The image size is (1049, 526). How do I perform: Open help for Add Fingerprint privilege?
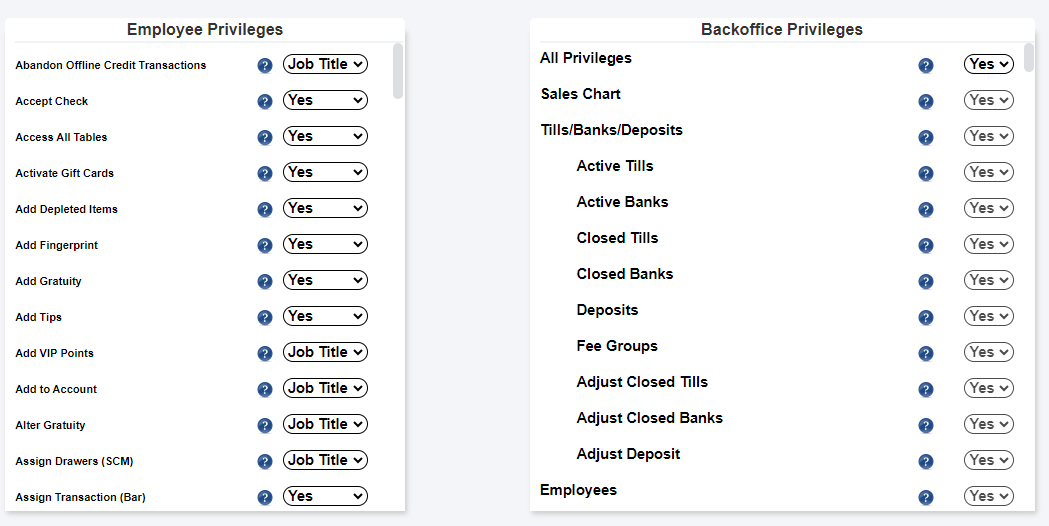[x=265, y=246]
